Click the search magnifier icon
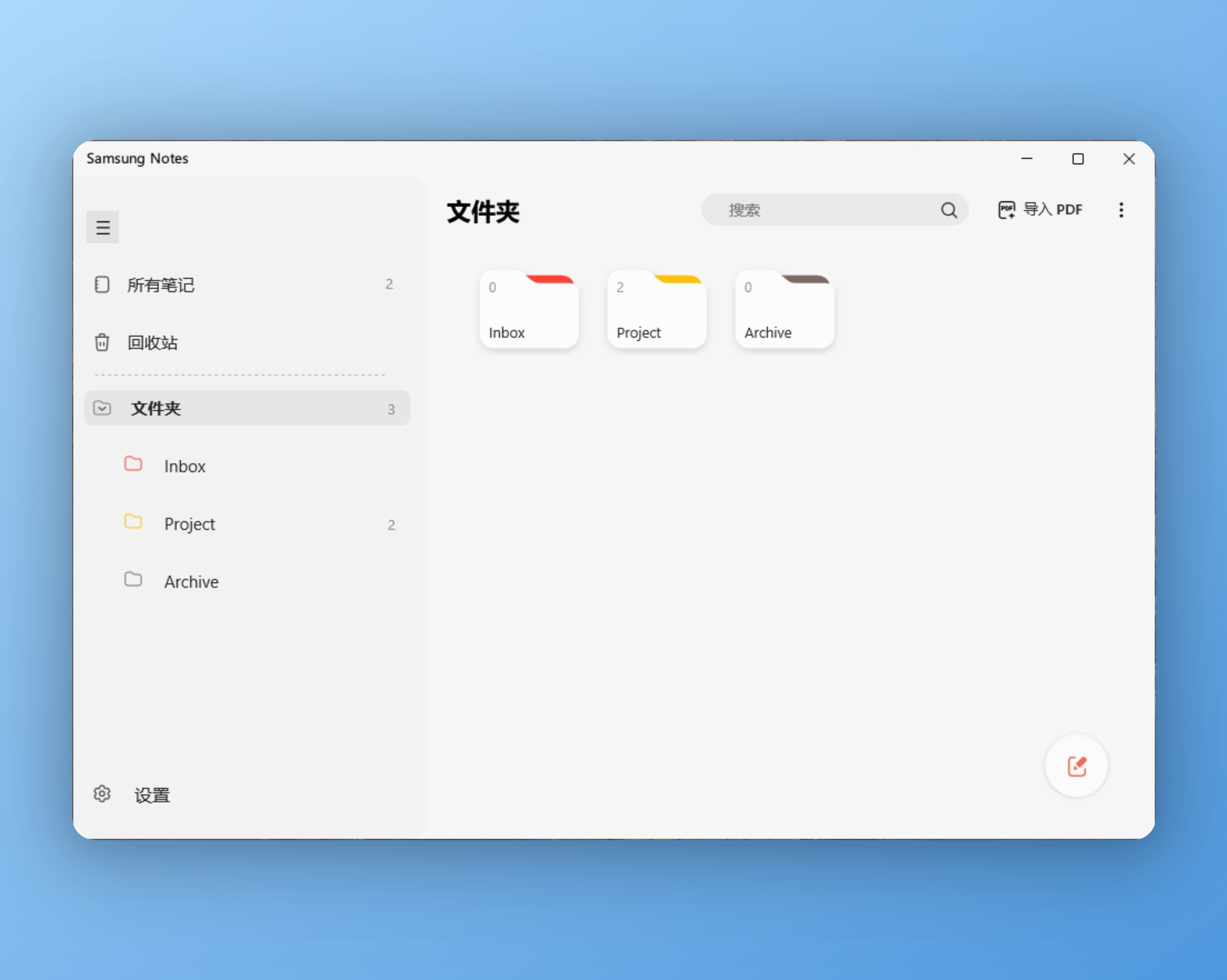 [x=948, y=210]
